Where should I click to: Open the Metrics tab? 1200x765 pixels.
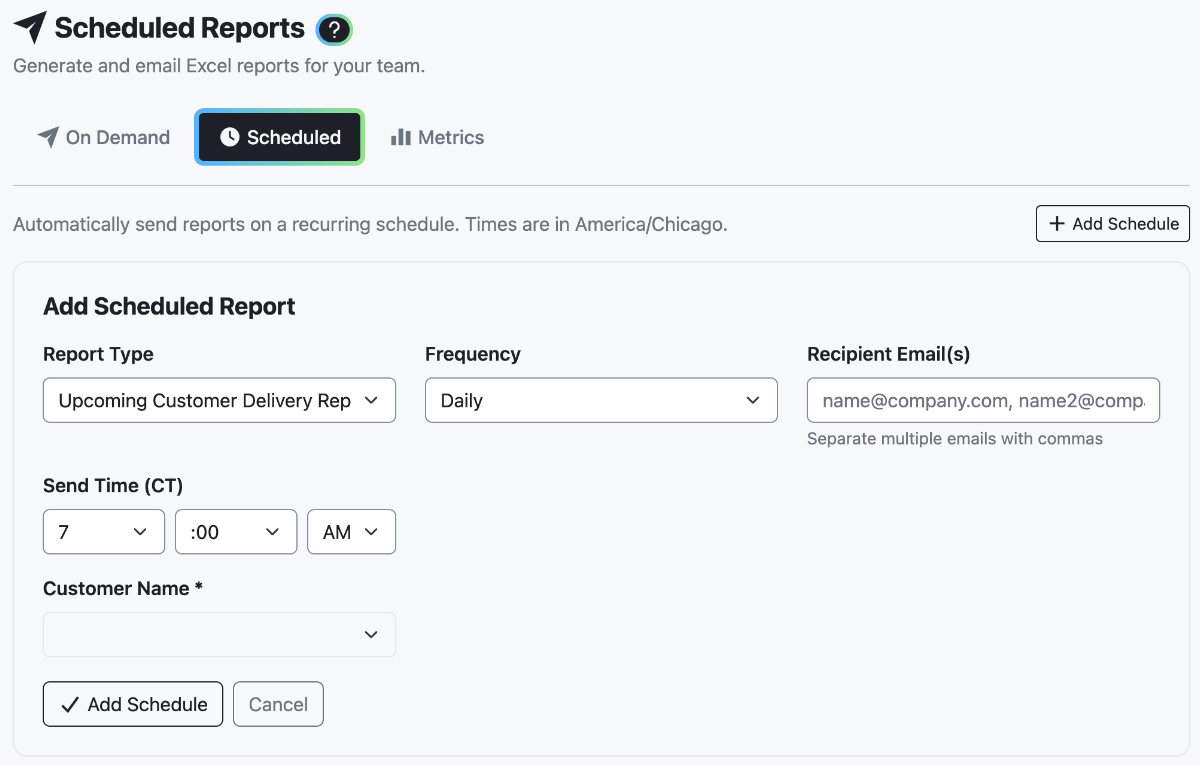pos(437,137)
